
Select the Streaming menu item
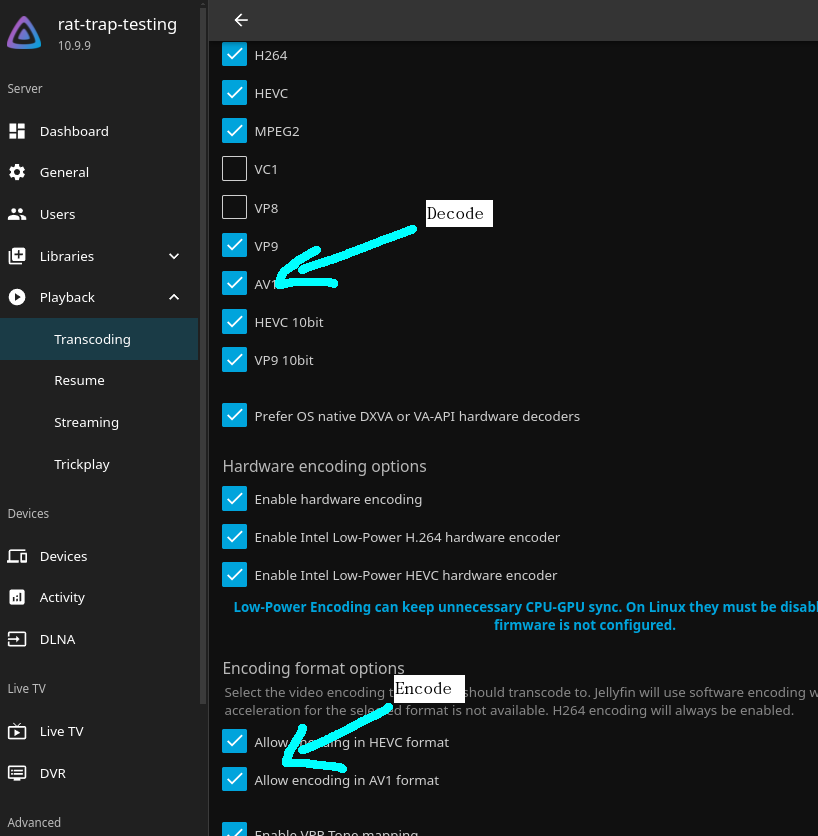click(x=86, y=422)
